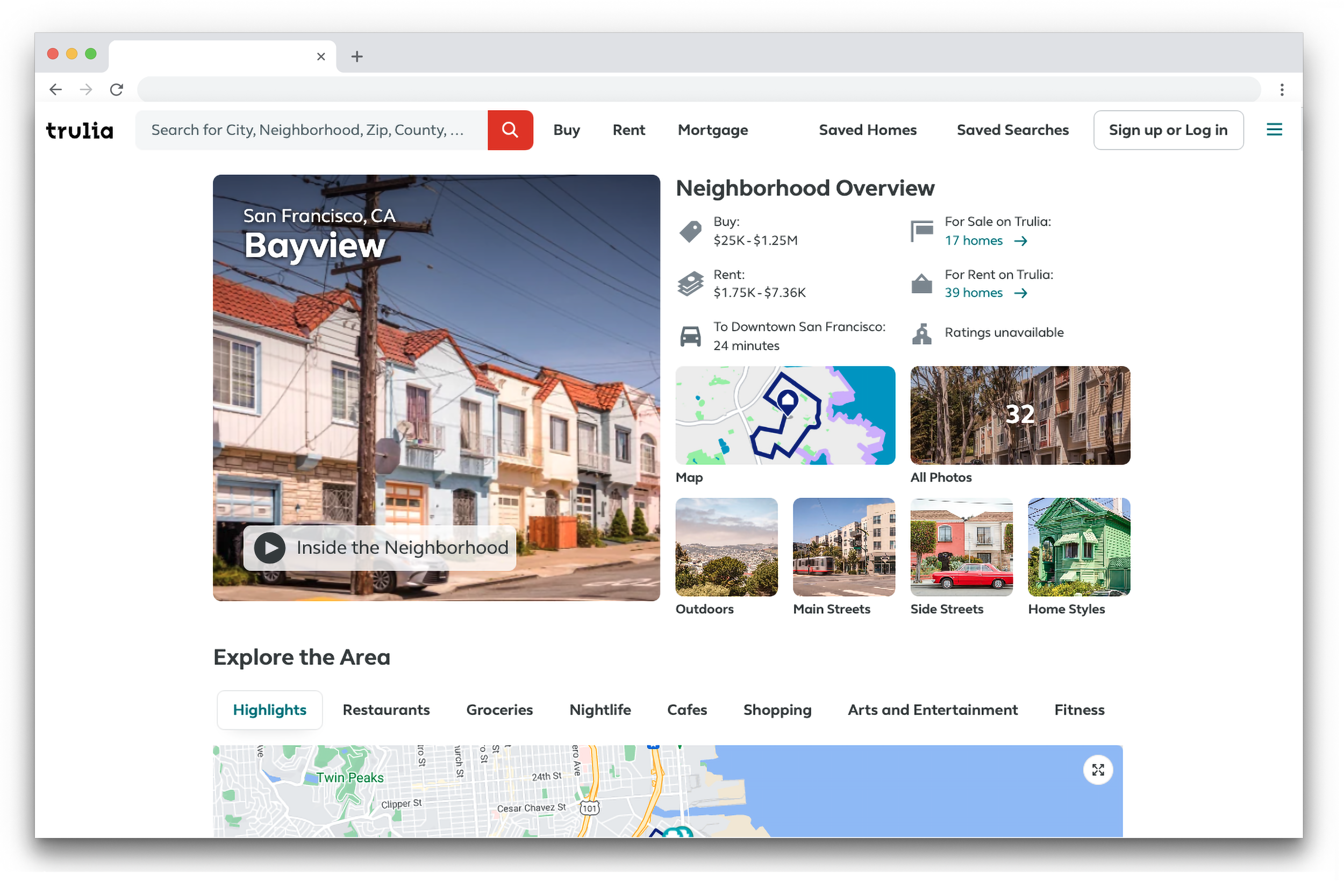Switch to the Shopping tab
The width and height of the screenshot is (1344, 896).
click(x=777, y=709)
